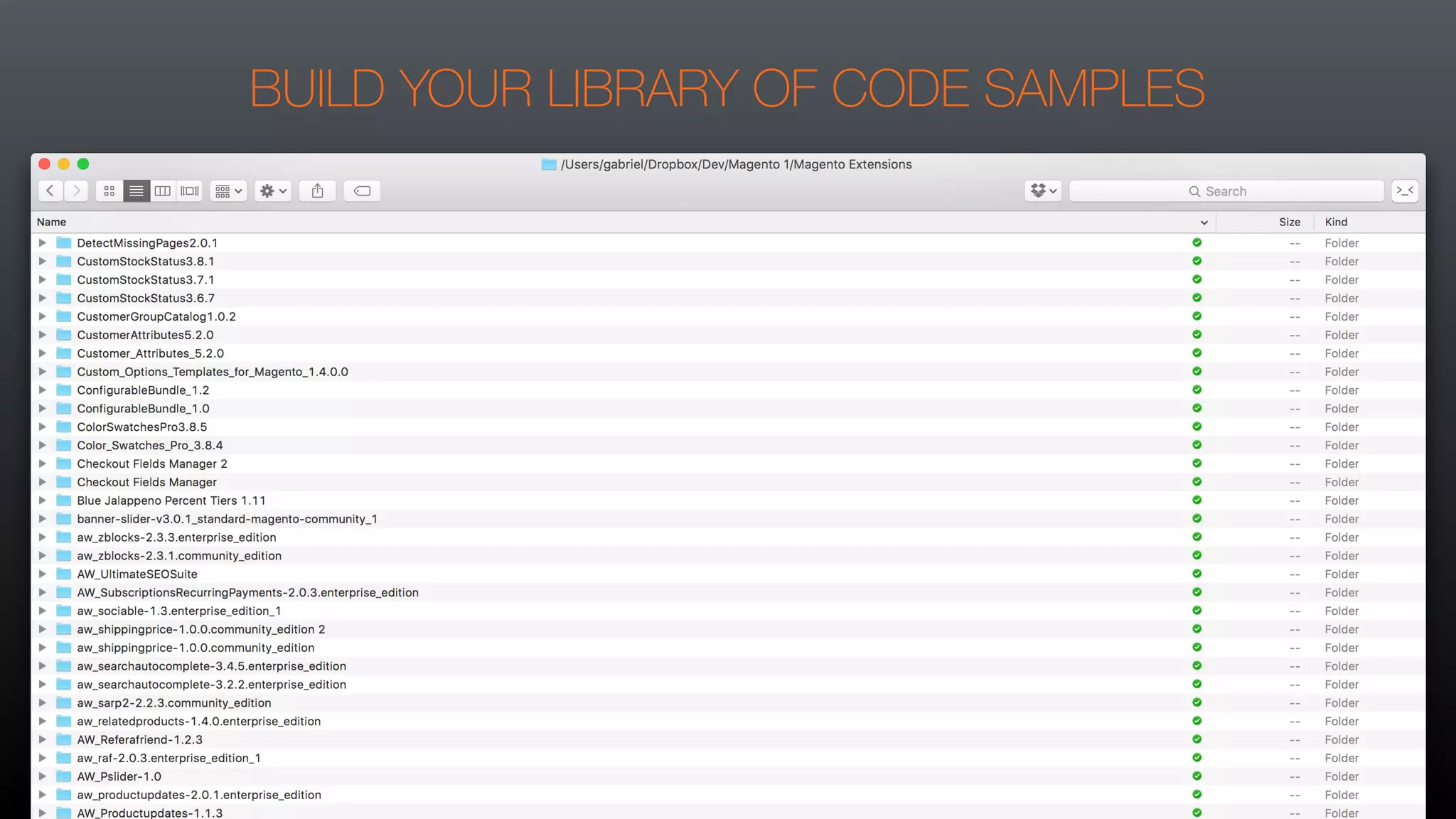The height and width of the screenshot is (819, 1456).
Task: Expand the AW_UltimateSEOSuite folder
Action: tap(42, 574)
